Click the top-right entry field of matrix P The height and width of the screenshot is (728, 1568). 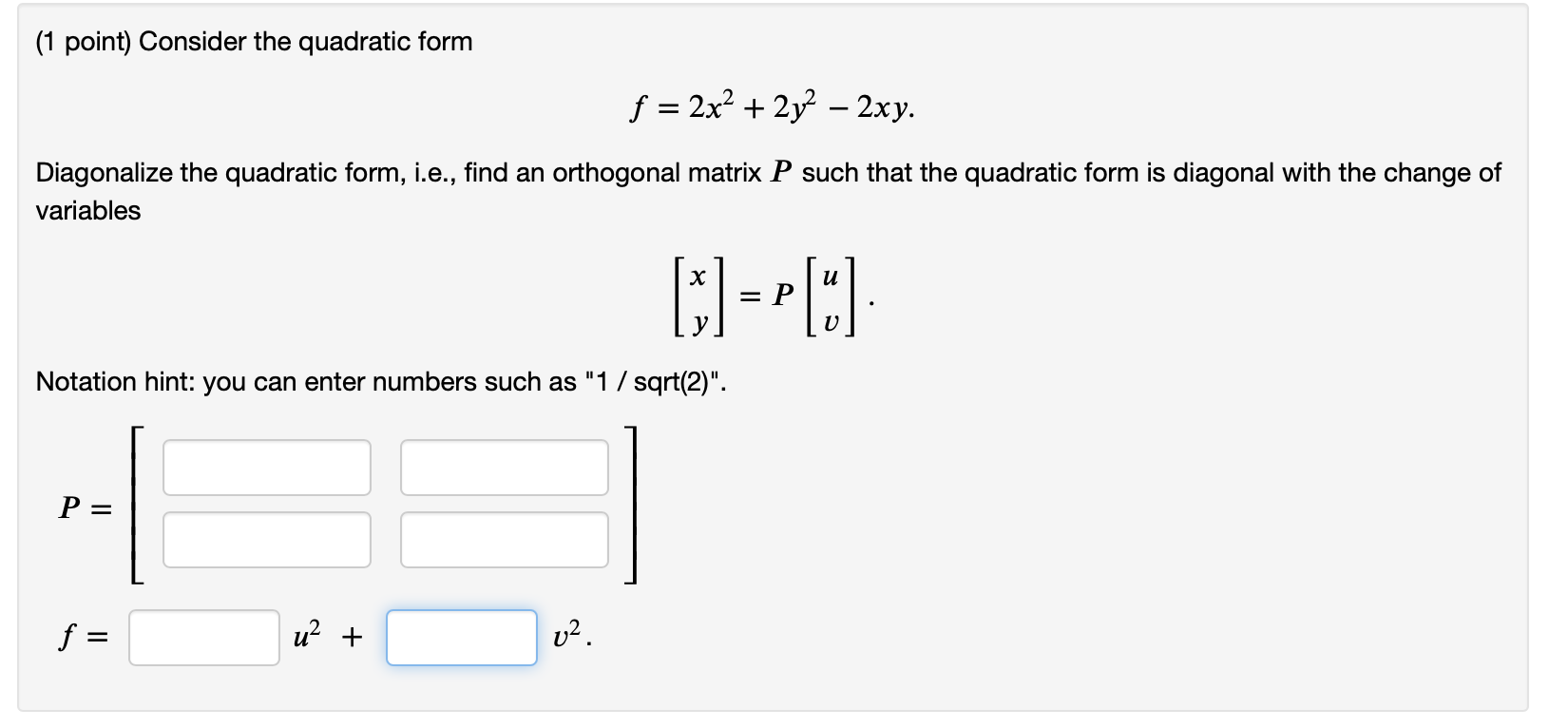pyautogui.click(x=505, y=468)
